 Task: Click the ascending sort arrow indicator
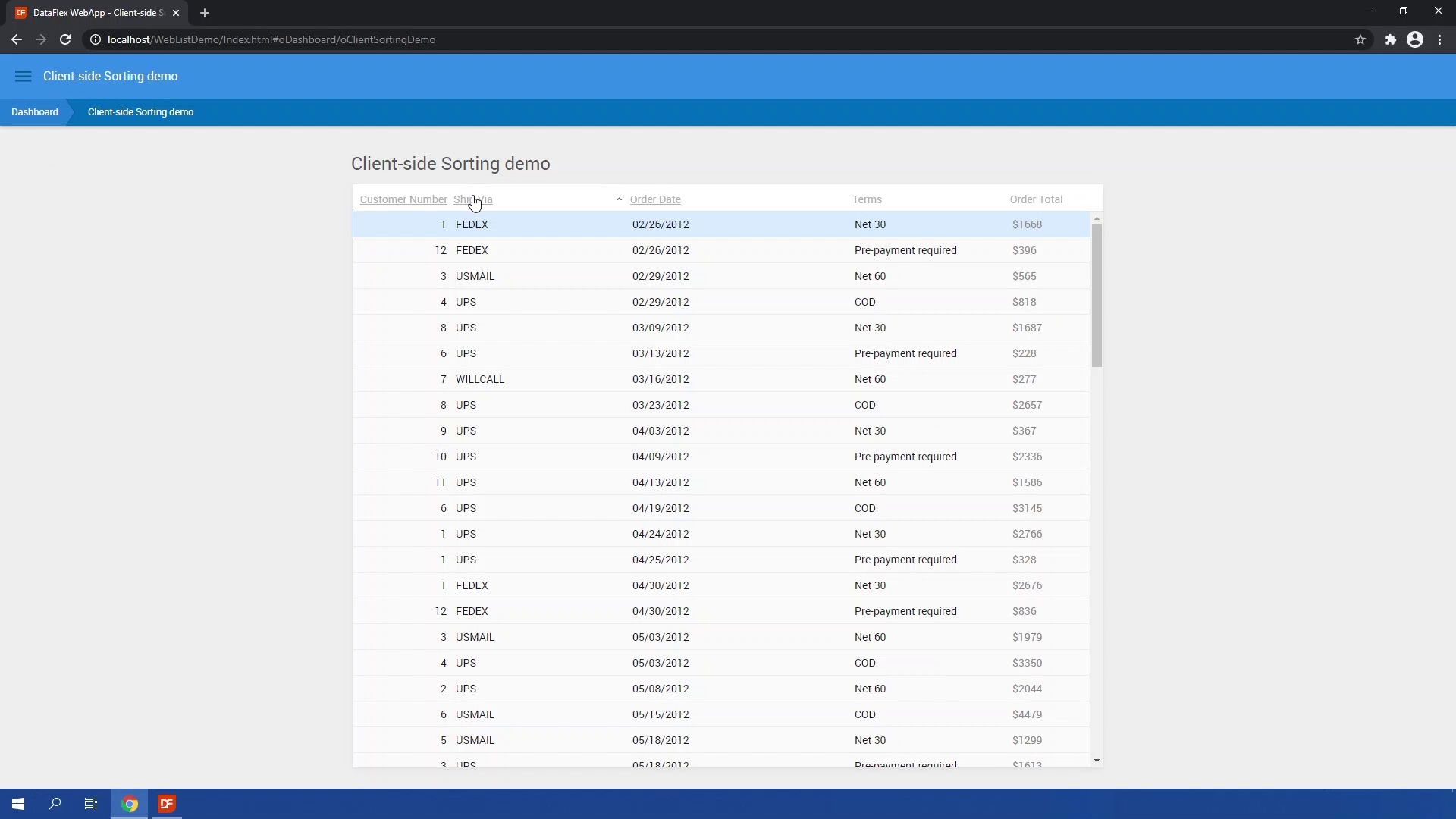pos(619,199)
